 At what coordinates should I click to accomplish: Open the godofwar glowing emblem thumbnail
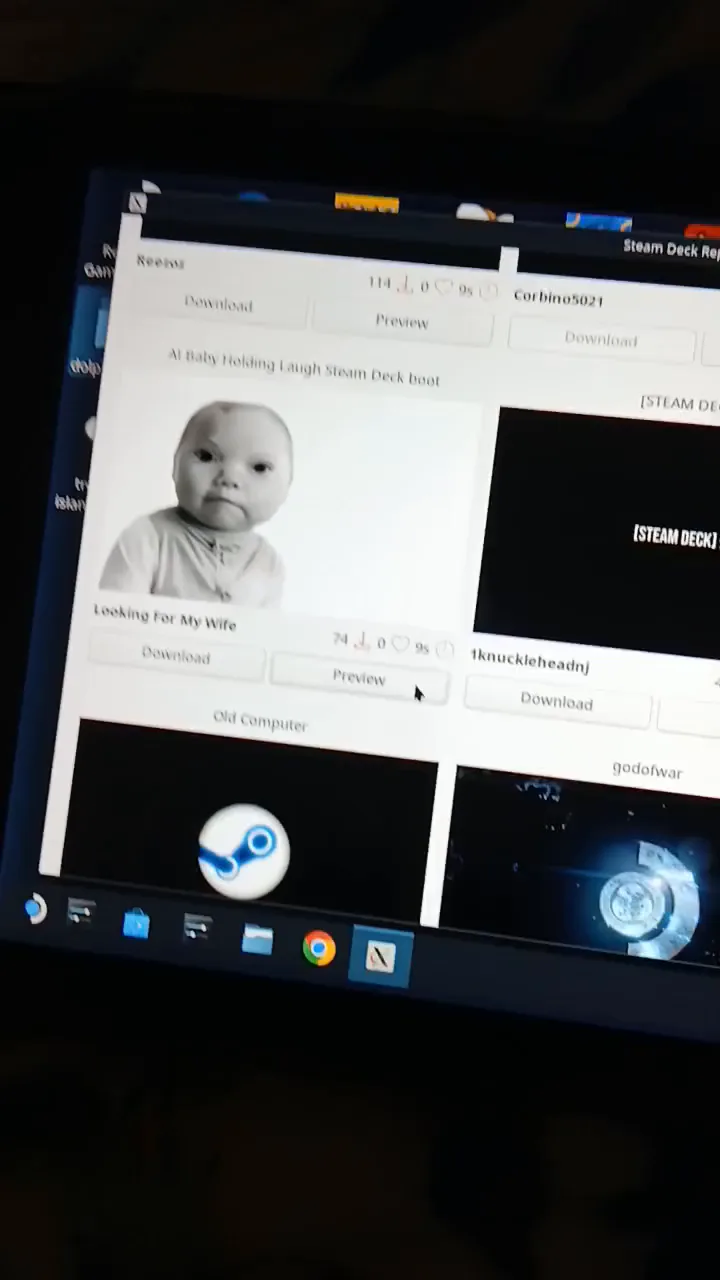pyautogui.click(x=580, y=865)
